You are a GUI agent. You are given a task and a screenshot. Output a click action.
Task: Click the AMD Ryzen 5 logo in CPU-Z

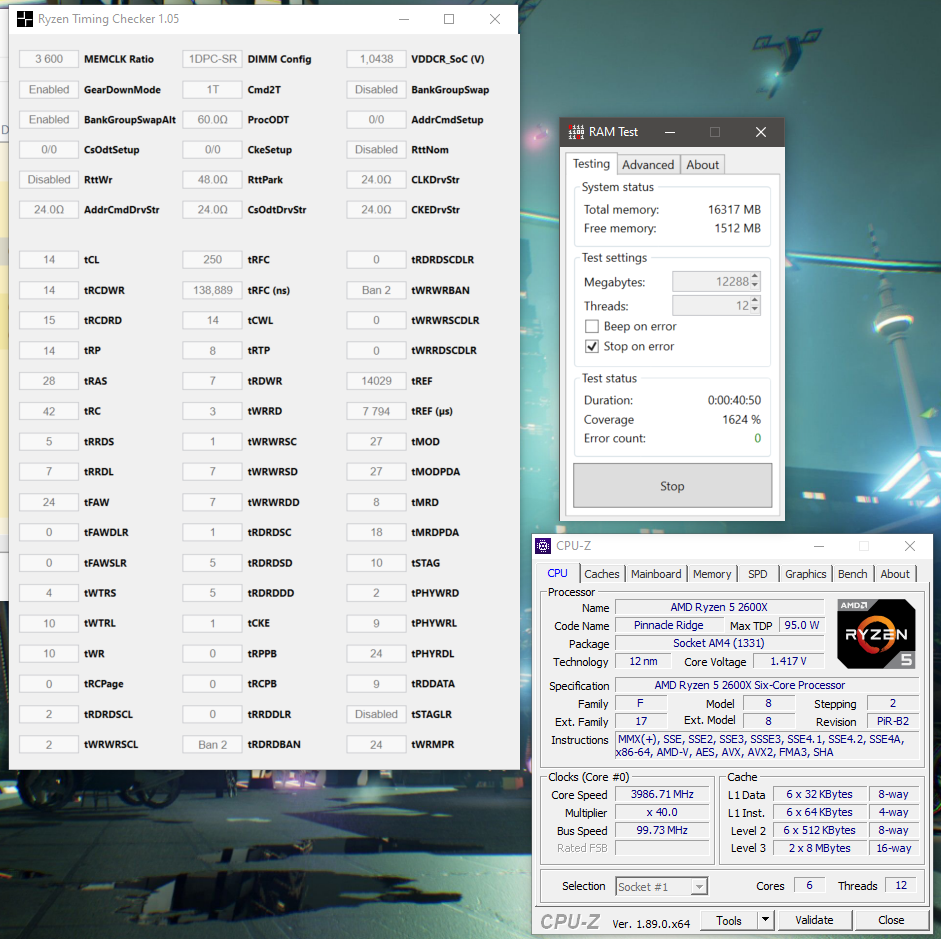point(876,634)
